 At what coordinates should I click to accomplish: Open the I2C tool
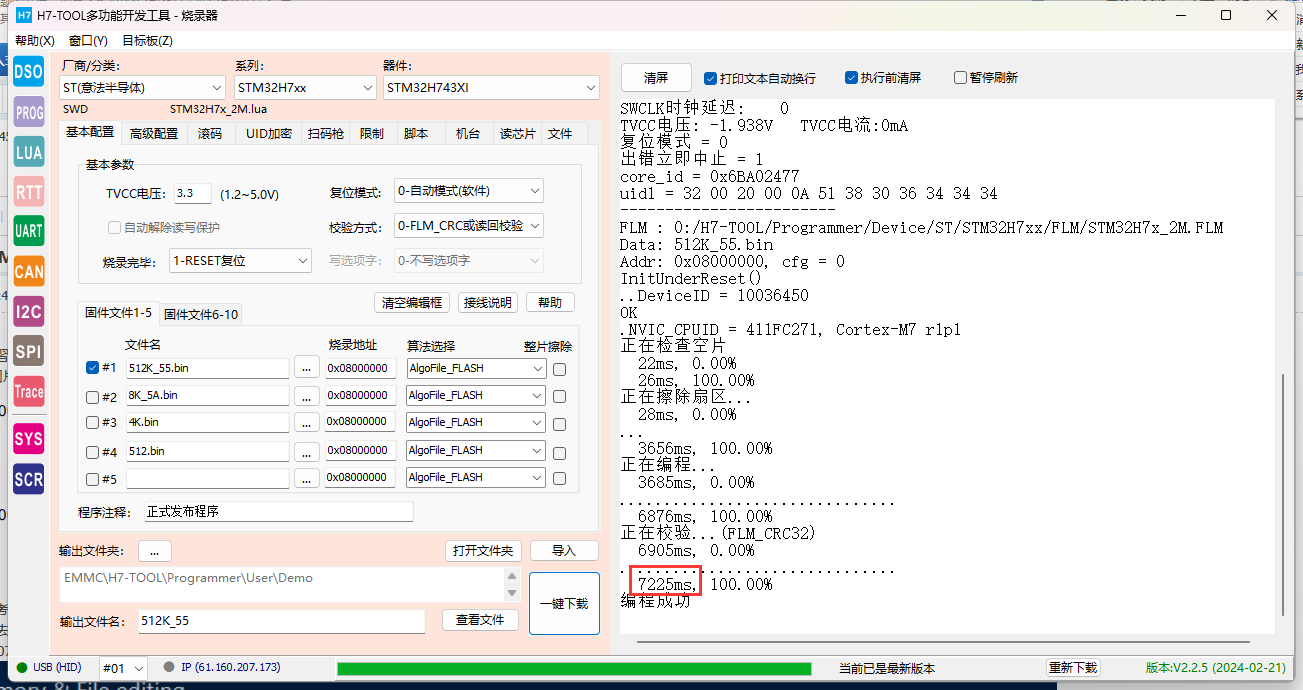pyautogui.click(x=28, y=311)
